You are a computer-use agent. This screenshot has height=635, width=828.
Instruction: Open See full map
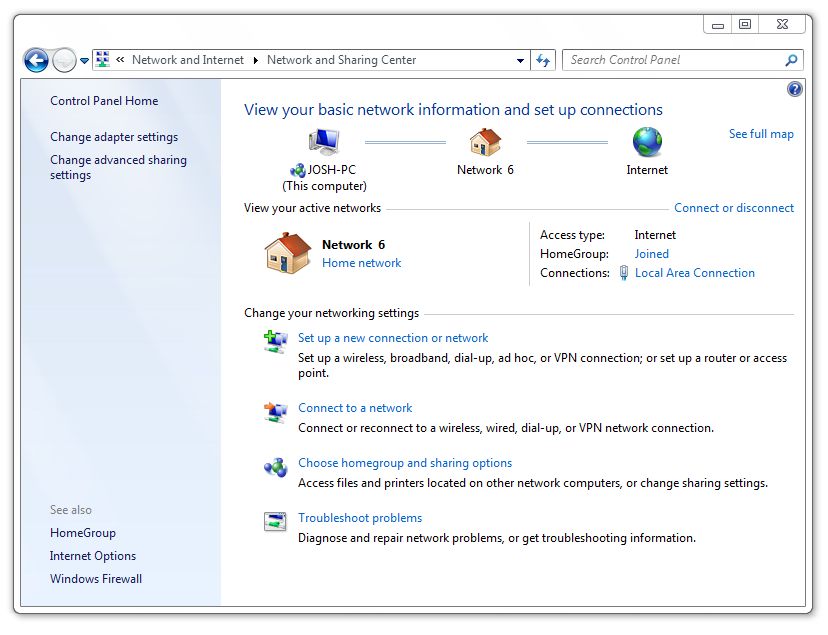(x=761, y=134)
